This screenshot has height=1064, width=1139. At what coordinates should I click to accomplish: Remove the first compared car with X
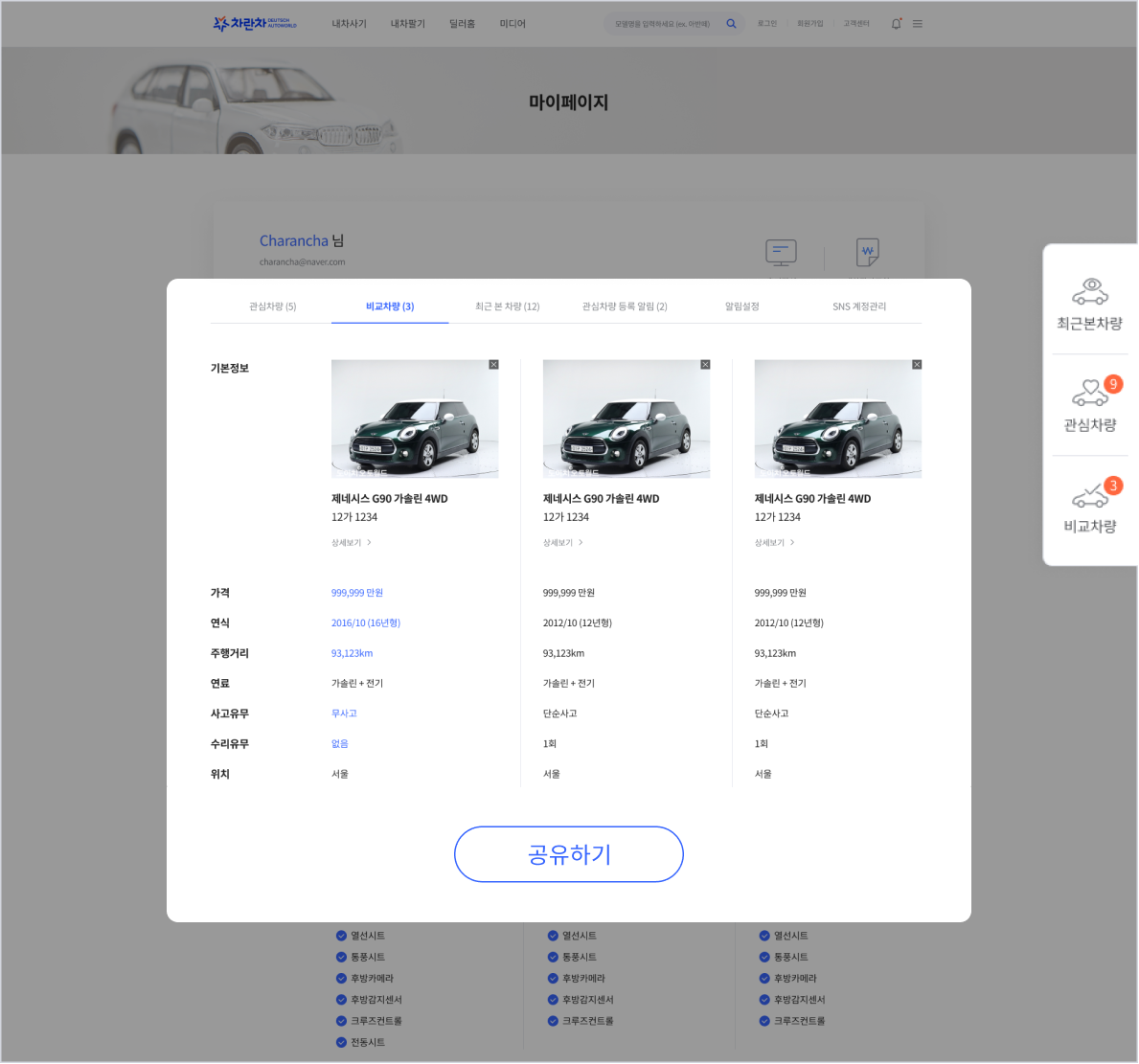coord(494,365)
